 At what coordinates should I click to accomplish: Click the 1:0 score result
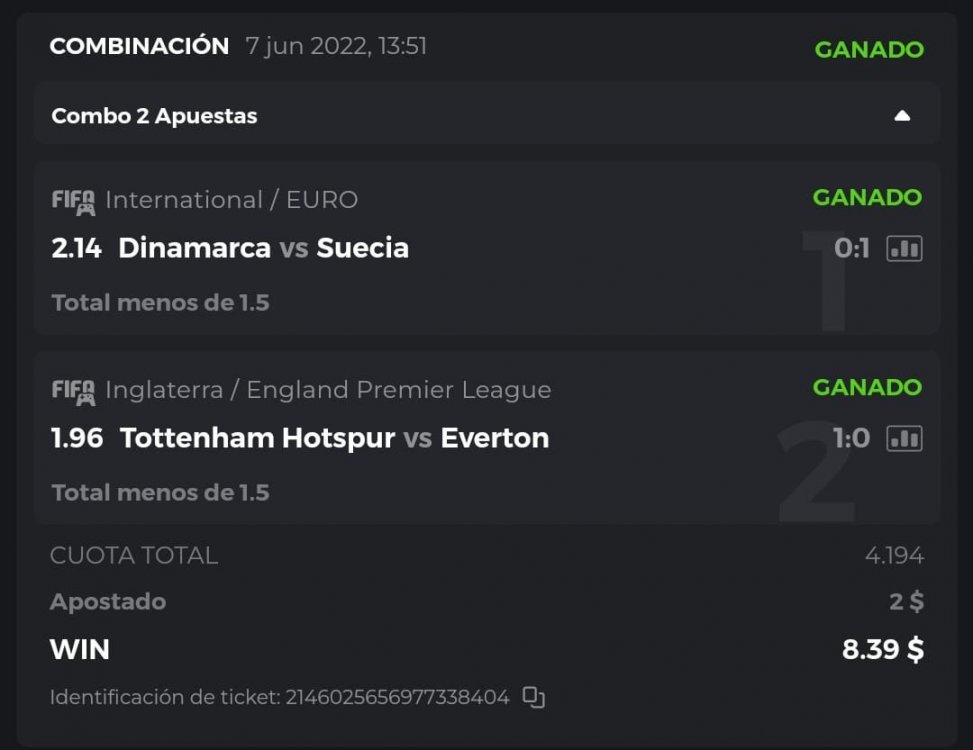[x=852, y=438]
